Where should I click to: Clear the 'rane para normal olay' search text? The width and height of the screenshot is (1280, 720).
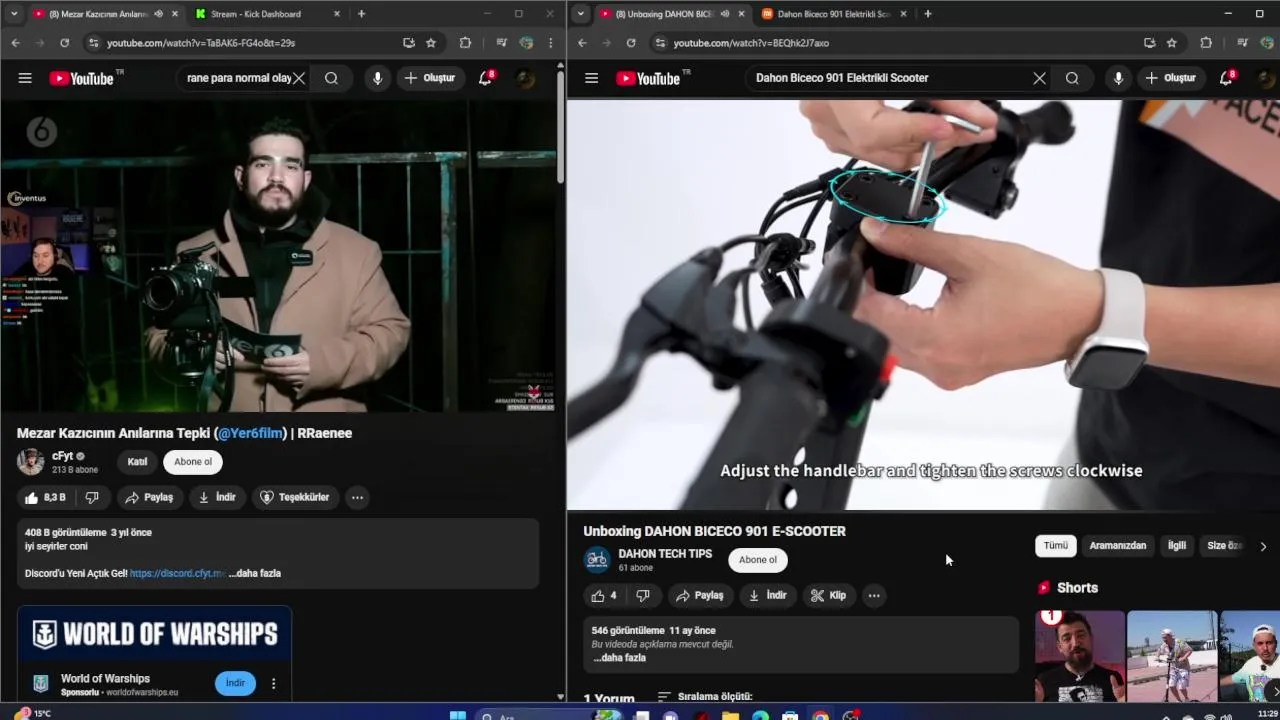298,78
